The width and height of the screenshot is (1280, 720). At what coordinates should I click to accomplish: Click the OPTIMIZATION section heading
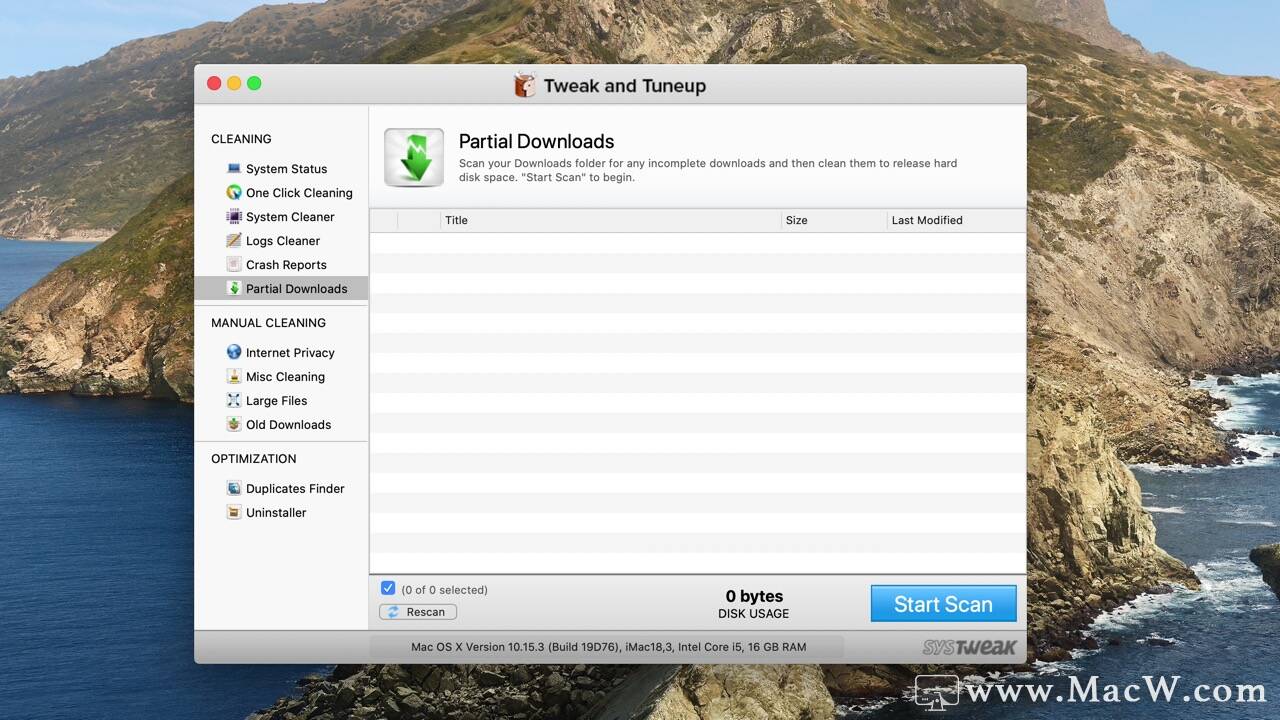coord(253,459)
